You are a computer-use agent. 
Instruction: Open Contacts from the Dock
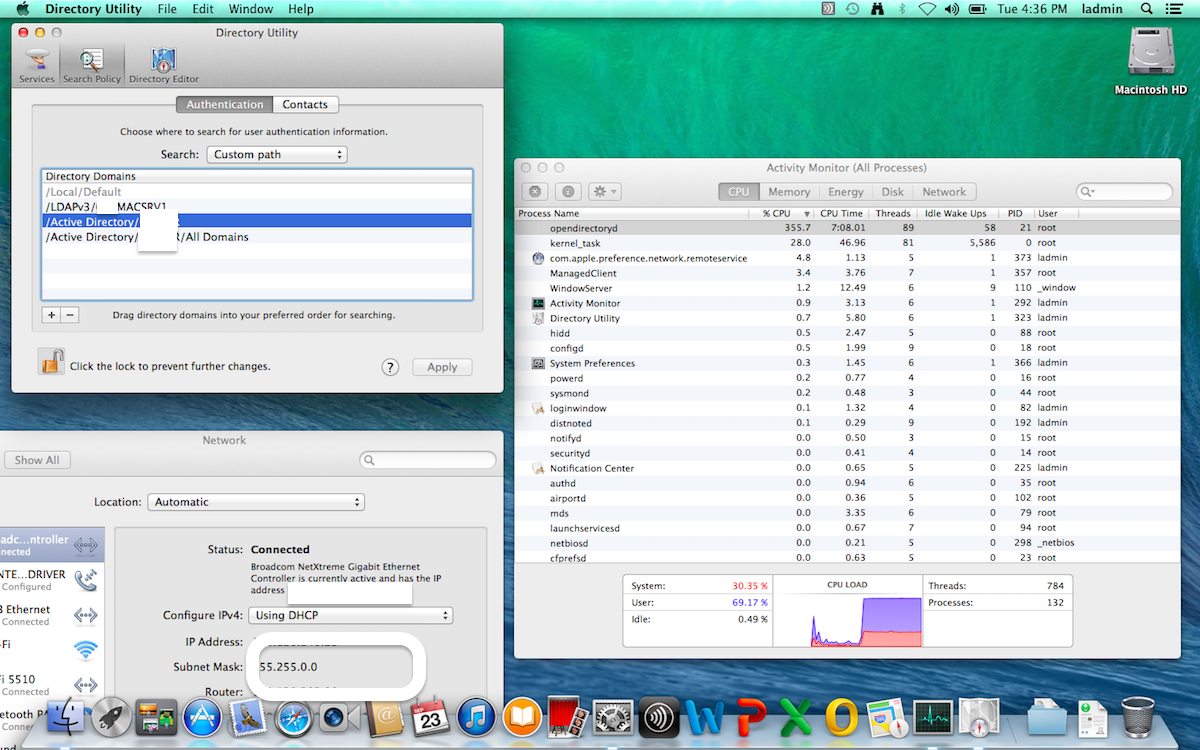tap(385, 717)
